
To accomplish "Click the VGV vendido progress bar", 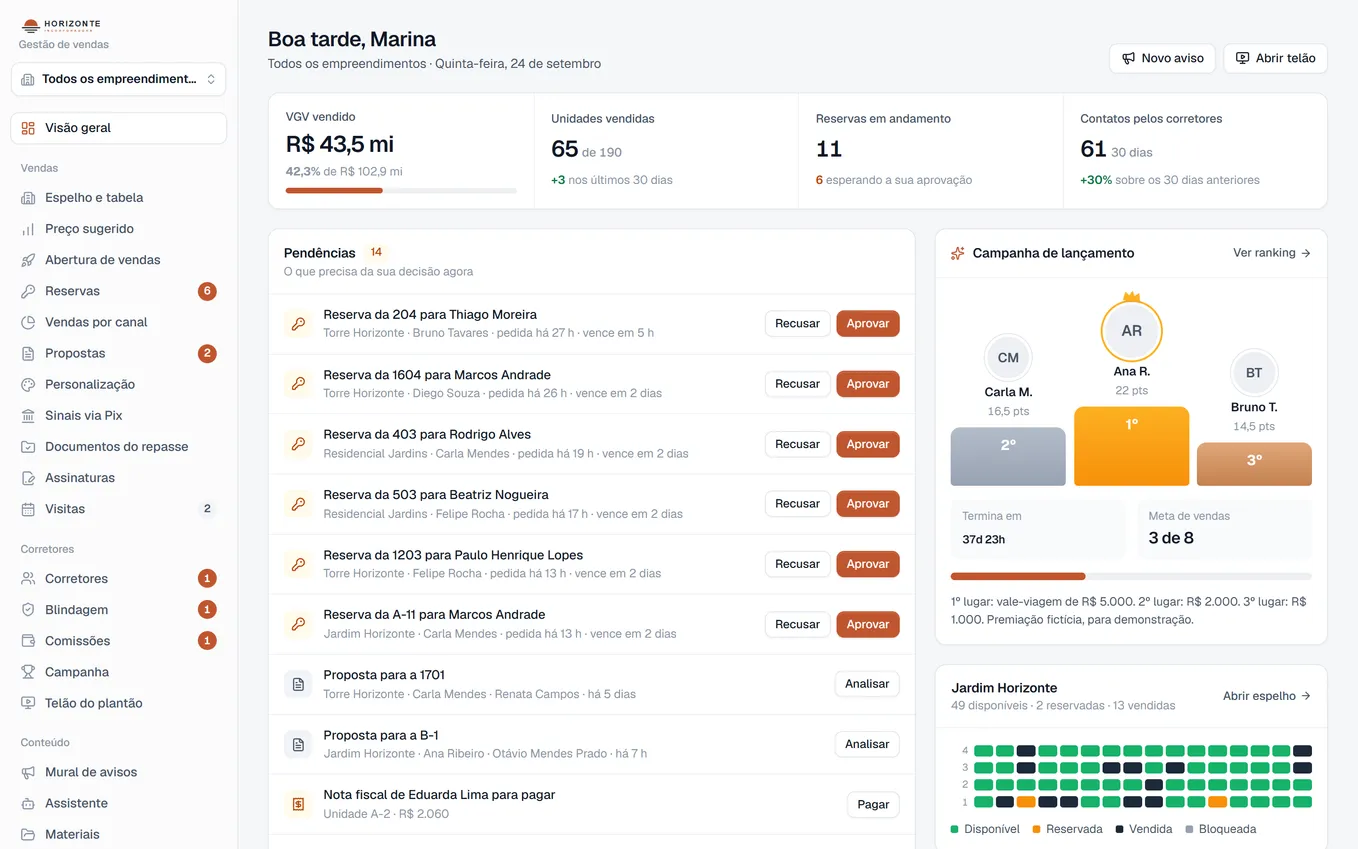I will point(401,190).
